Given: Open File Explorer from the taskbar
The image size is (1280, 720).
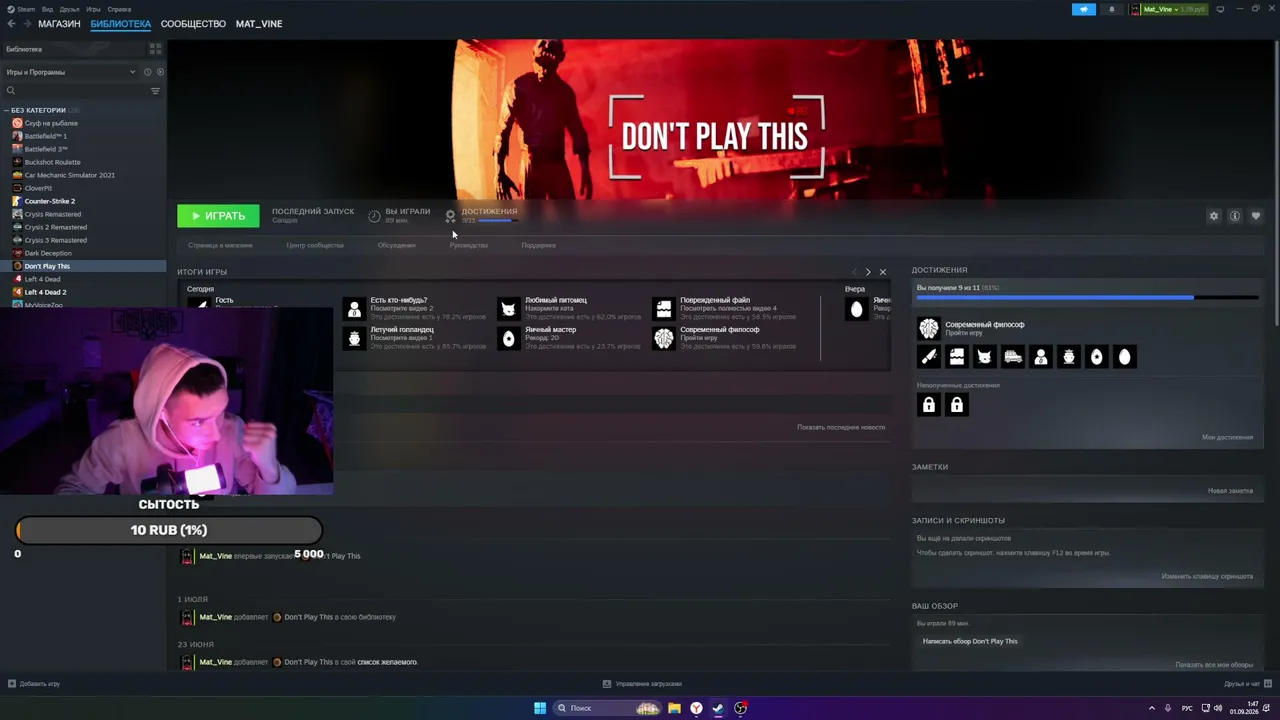Looking at the screenshot, I should [674, 708].
